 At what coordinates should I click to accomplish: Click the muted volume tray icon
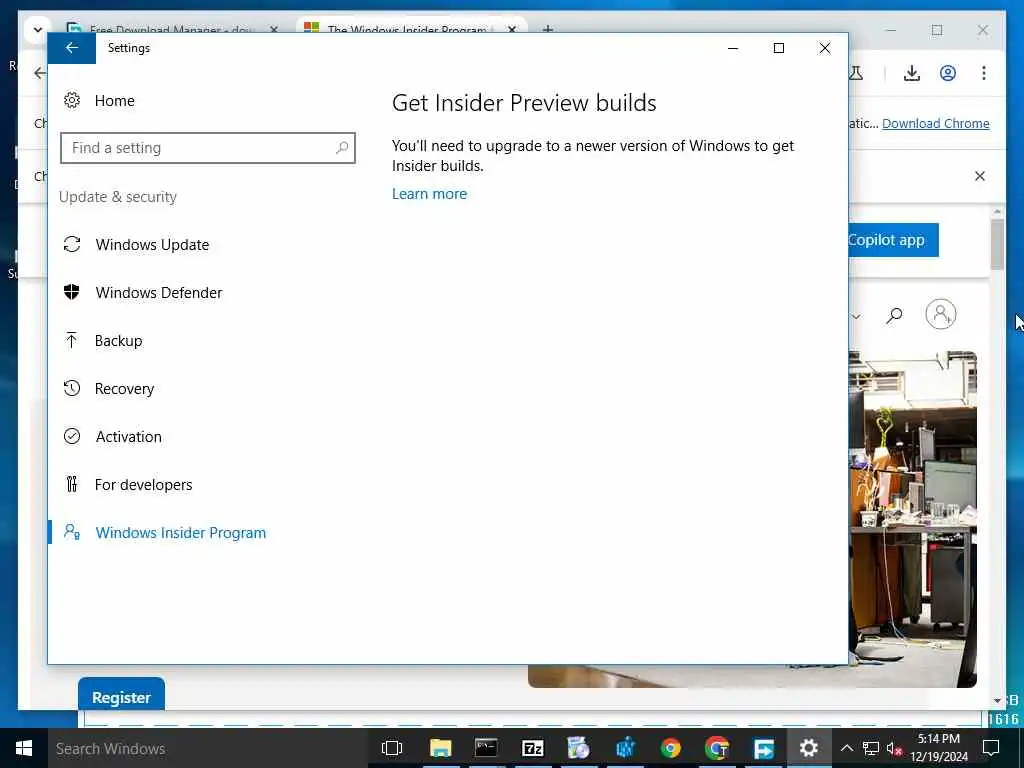(x=894, y=748)
